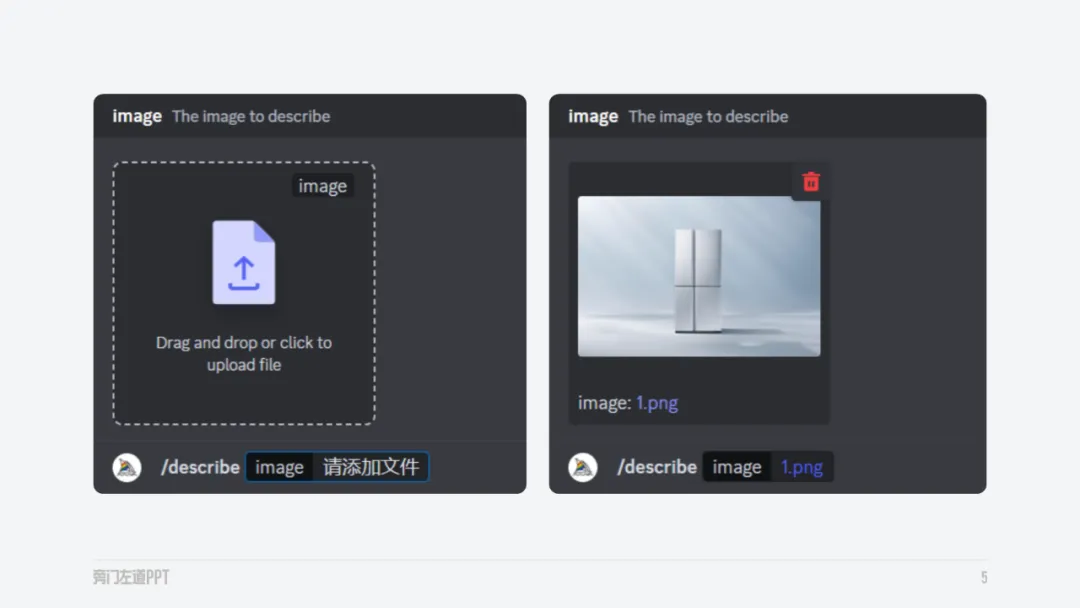The width and height of the screenshot is (1080, 608).
Task: Delete the uploaded 1.png with trash icon
Action: click(x=811, y=182)
